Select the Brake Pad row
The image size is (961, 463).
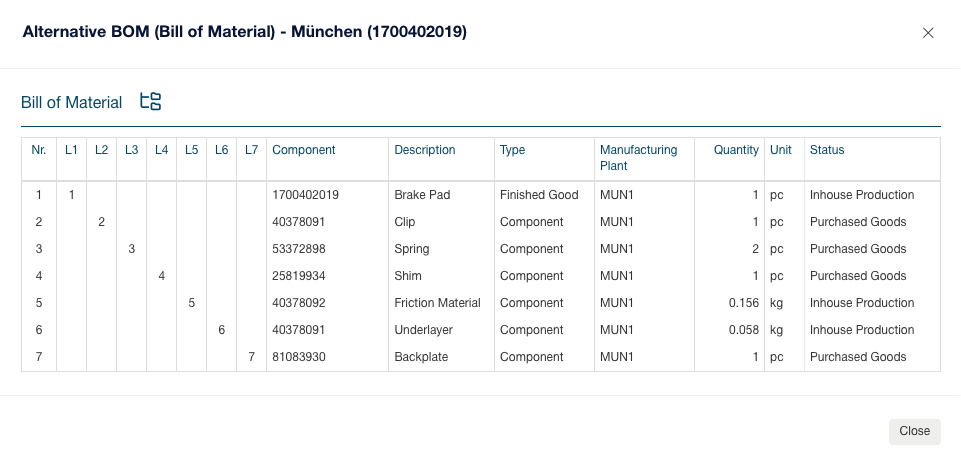(422, 195)
